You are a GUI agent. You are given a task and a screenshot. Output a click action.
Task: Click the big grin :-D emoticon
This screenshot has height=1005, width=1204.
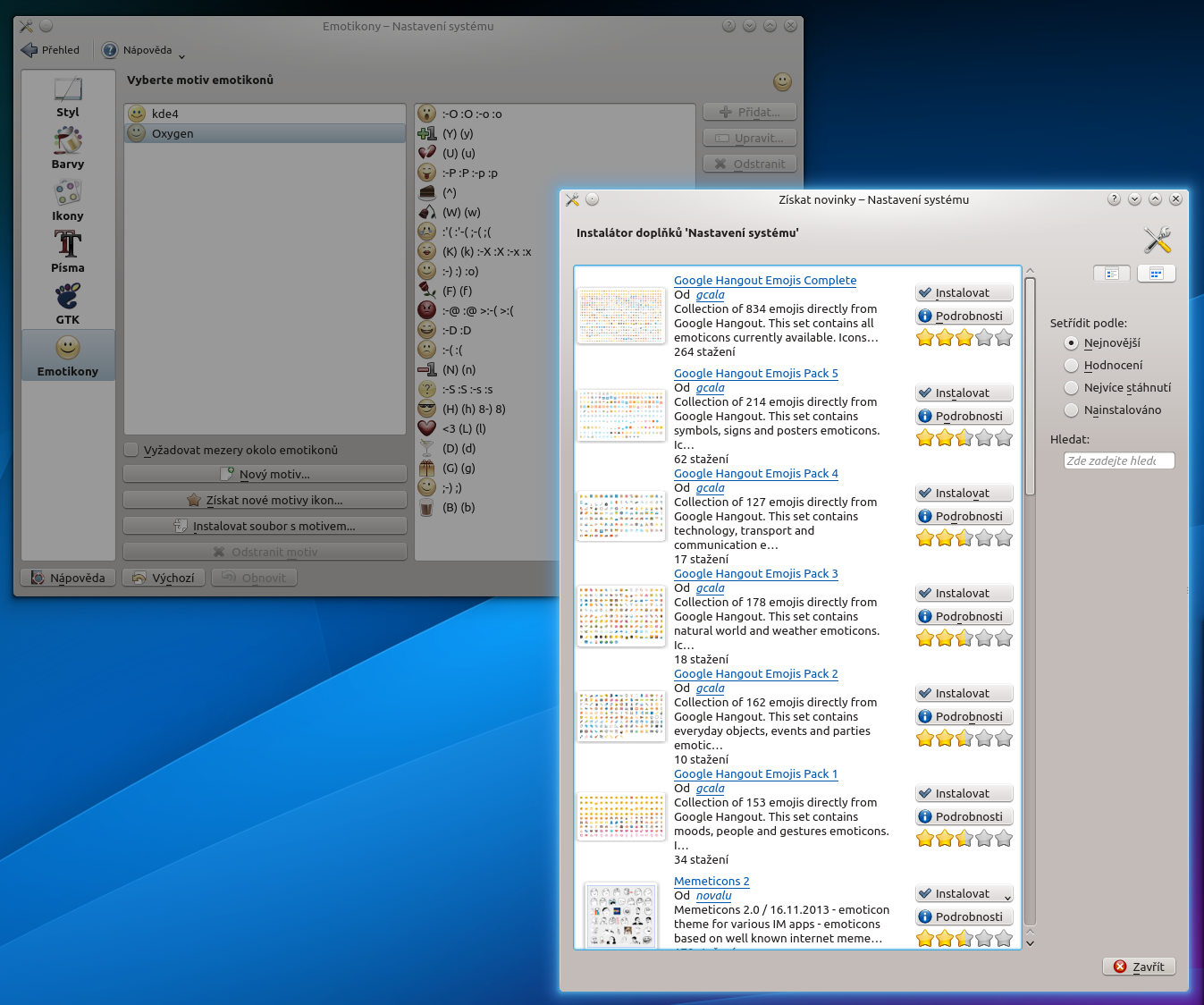(x=427, y=330)
